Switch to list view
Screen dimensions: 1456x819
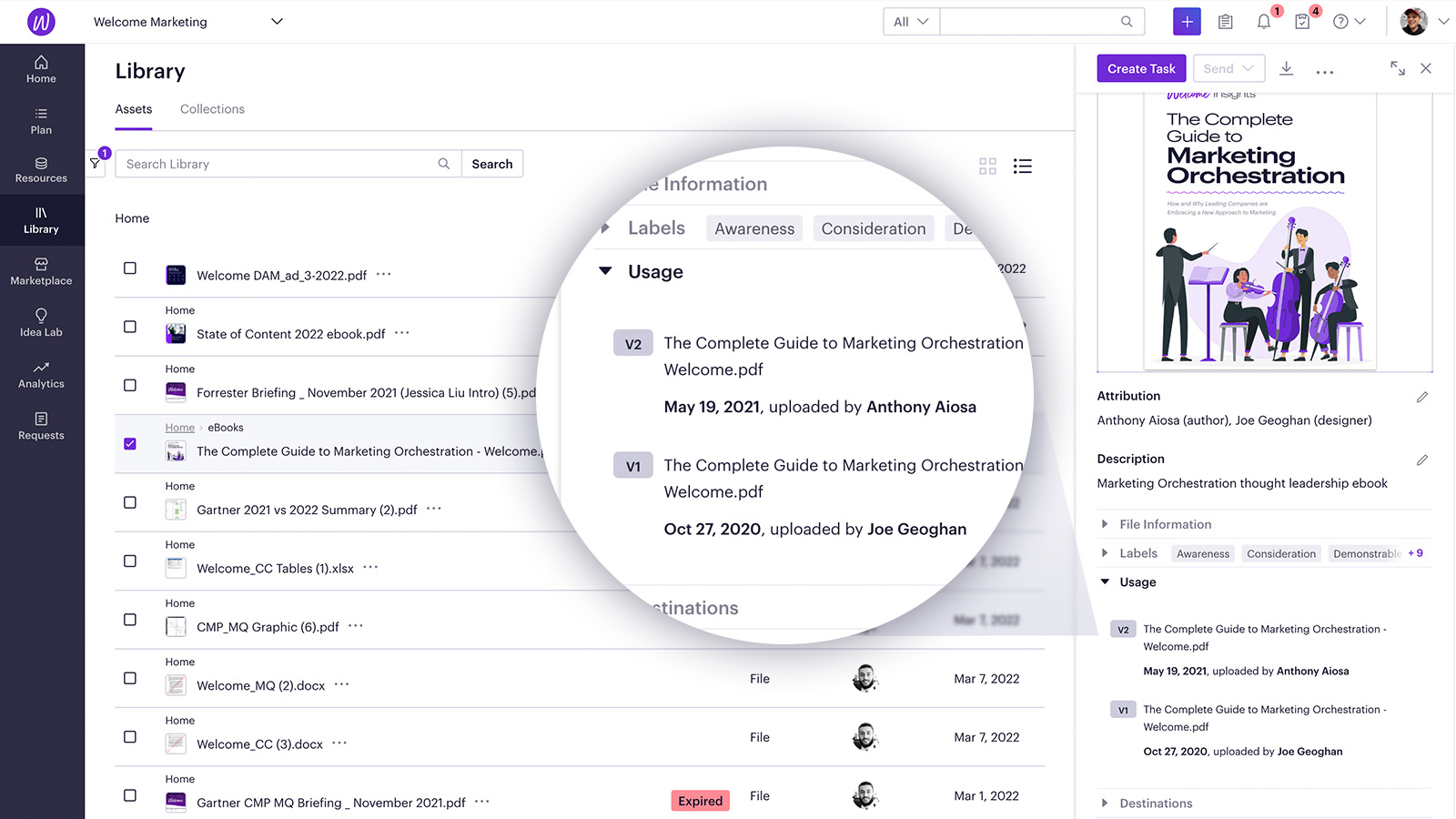[1023, 166]
